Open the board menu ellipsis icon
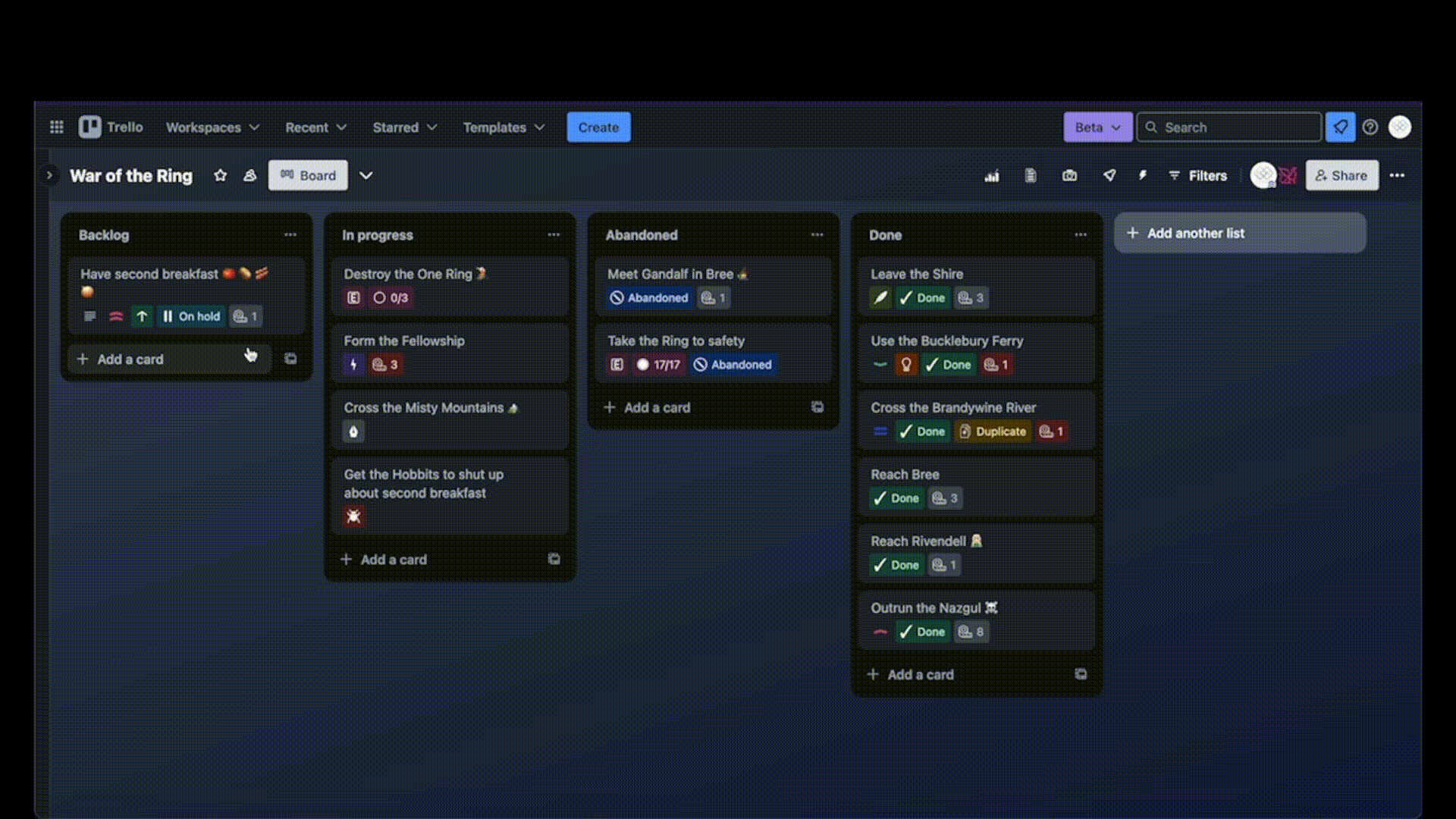 [x=1397, y=176]
